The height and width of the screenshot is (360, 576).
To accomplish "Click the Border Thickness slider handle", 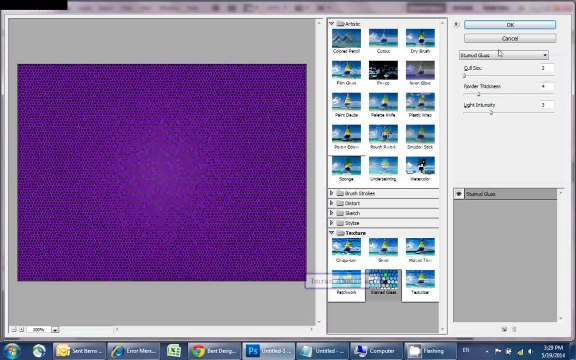I will (478, 94).
